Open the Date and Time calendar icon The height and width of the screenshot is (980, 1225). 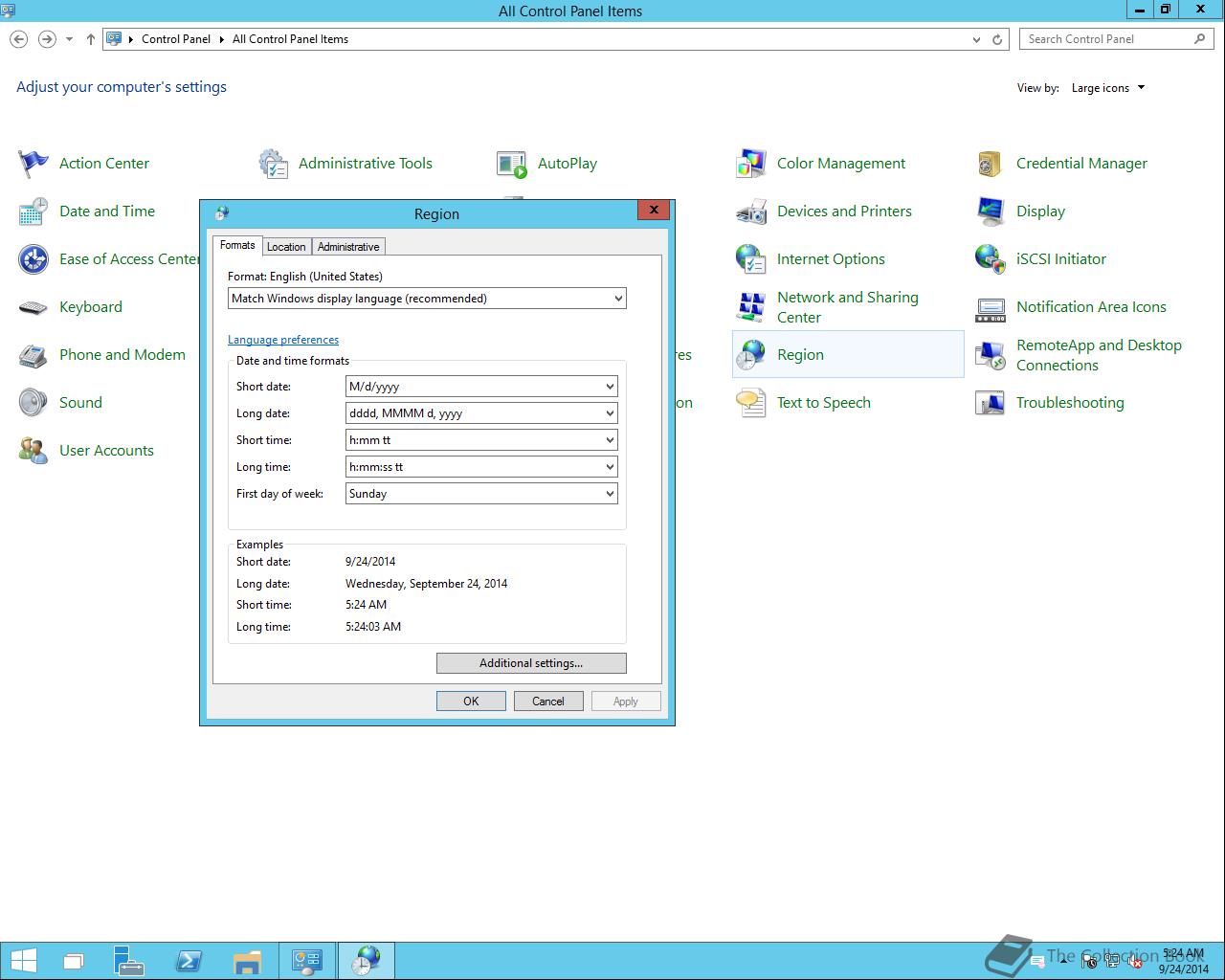point(33,212)
